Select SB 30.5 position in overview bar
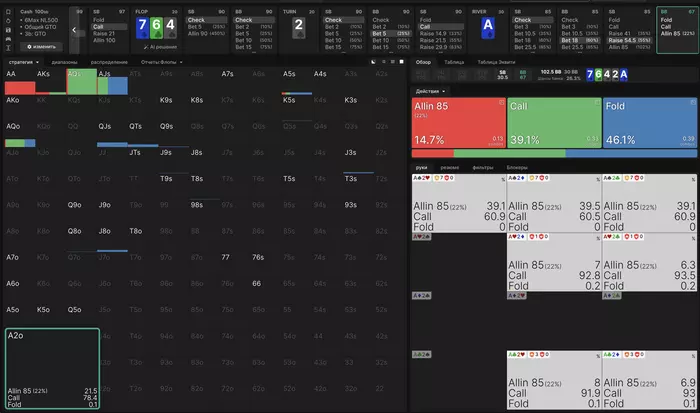Screen dimensions: 700x413 [502, 75]
